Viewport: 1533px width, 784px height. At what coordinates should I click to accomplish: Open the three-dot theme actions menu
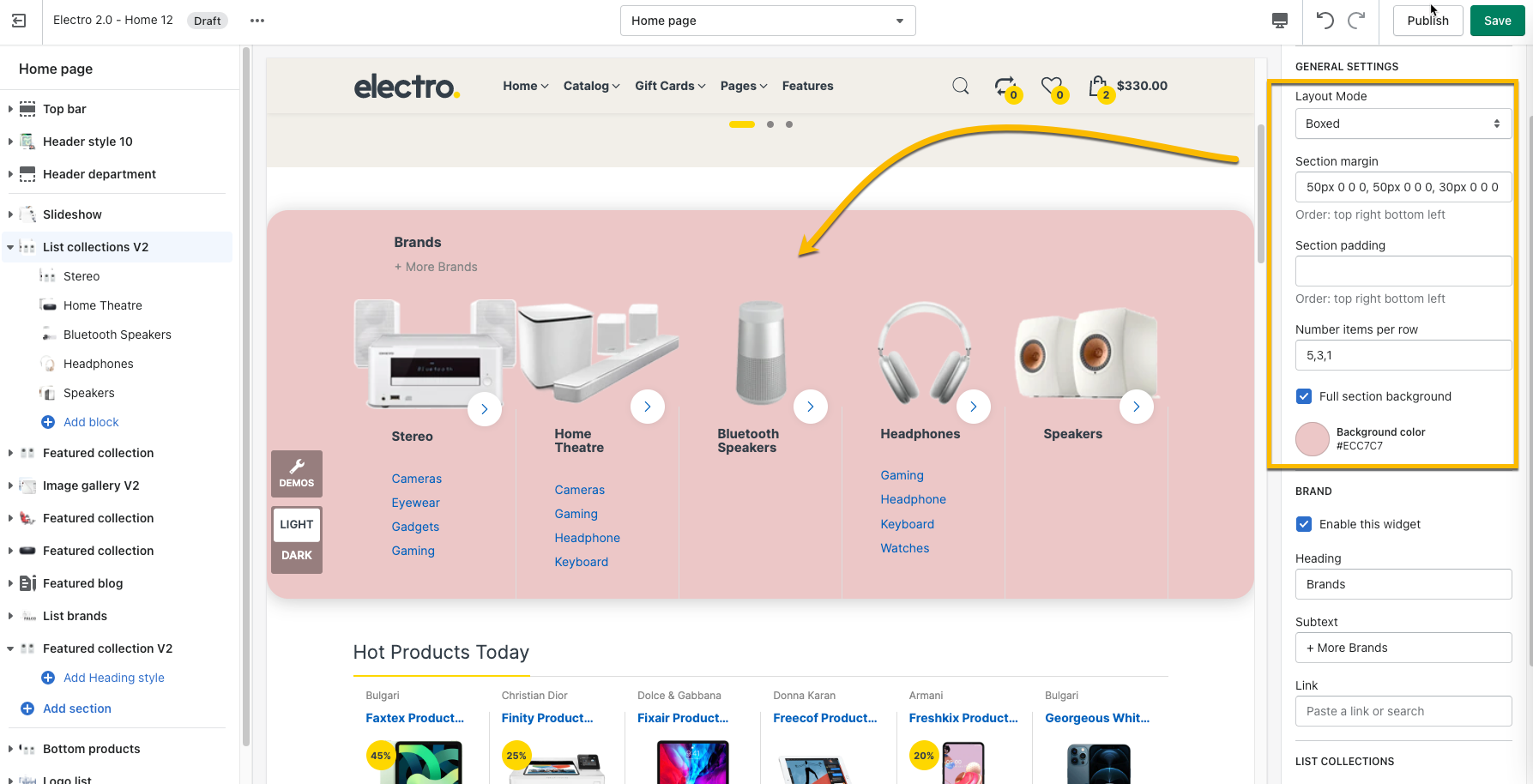pos(257,21)
